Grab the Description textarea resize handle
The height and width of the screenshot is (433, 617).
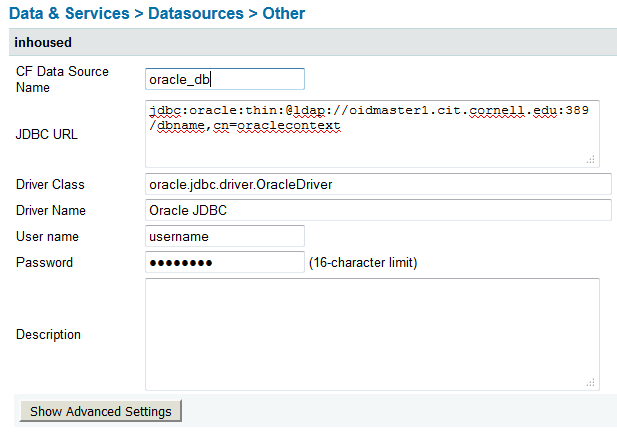point(591,383)
